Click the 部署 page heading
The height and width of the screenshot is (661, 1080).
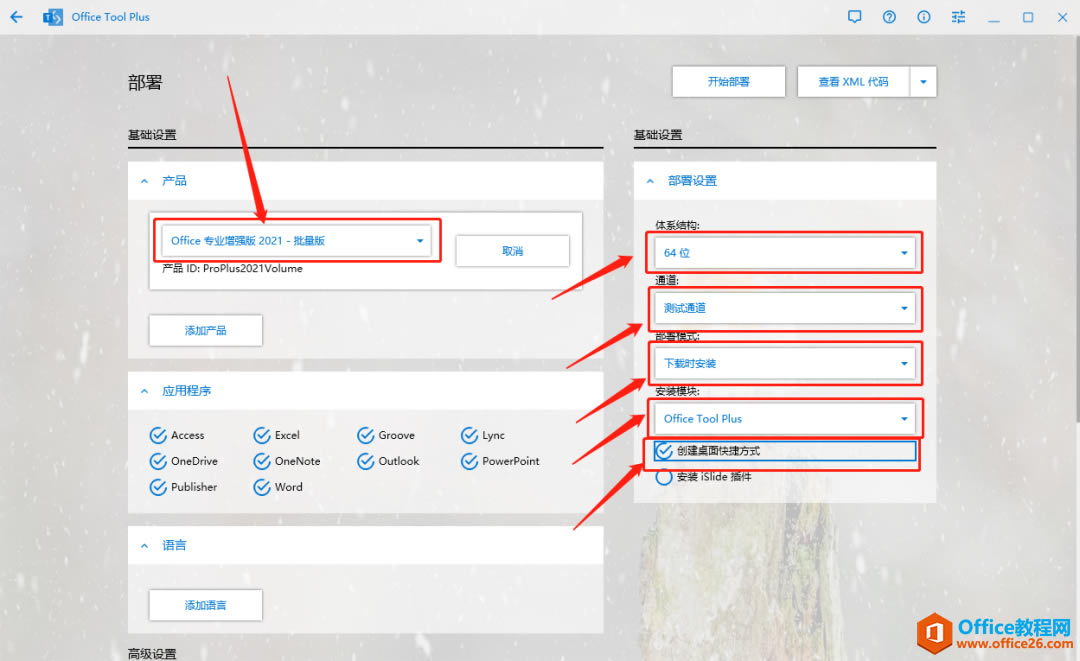click(x=145, y=83)
